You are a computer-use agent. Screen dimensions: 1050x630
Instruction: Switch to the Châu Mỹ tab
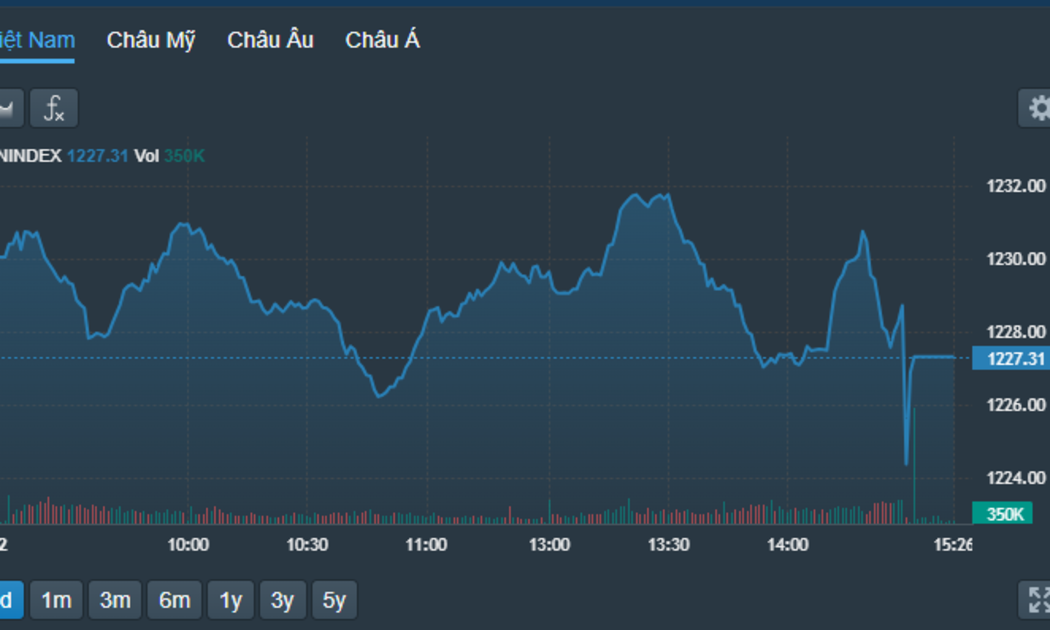point(151,40)
